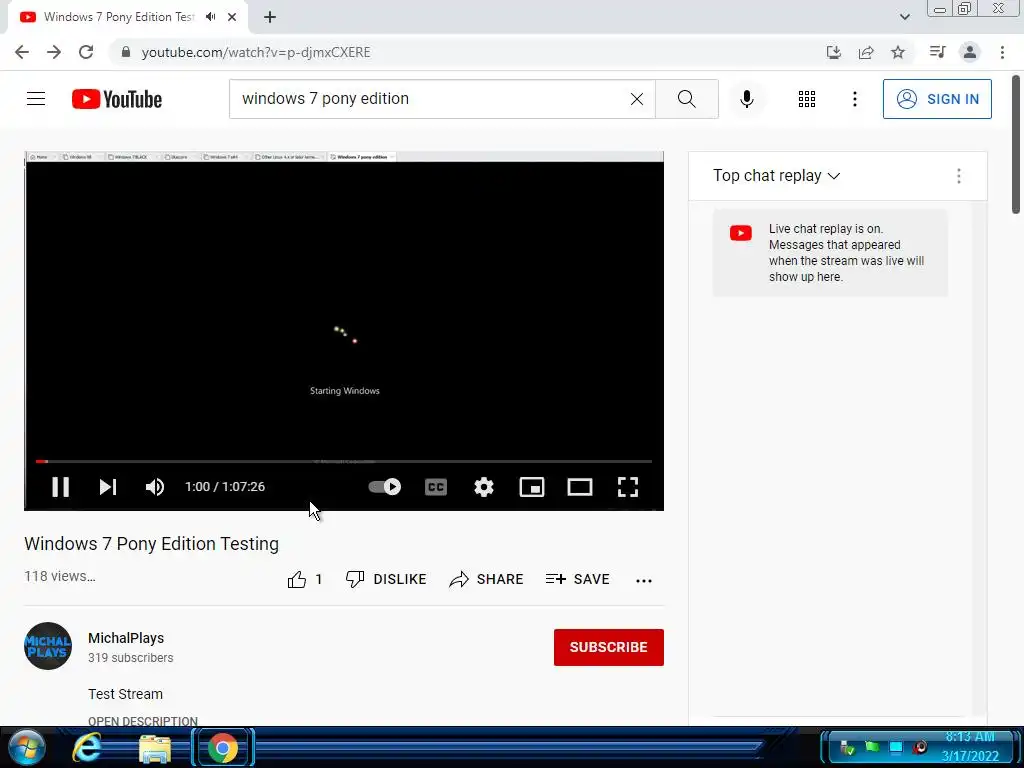Expand the Top chat replay dropdown

[776, 176]
